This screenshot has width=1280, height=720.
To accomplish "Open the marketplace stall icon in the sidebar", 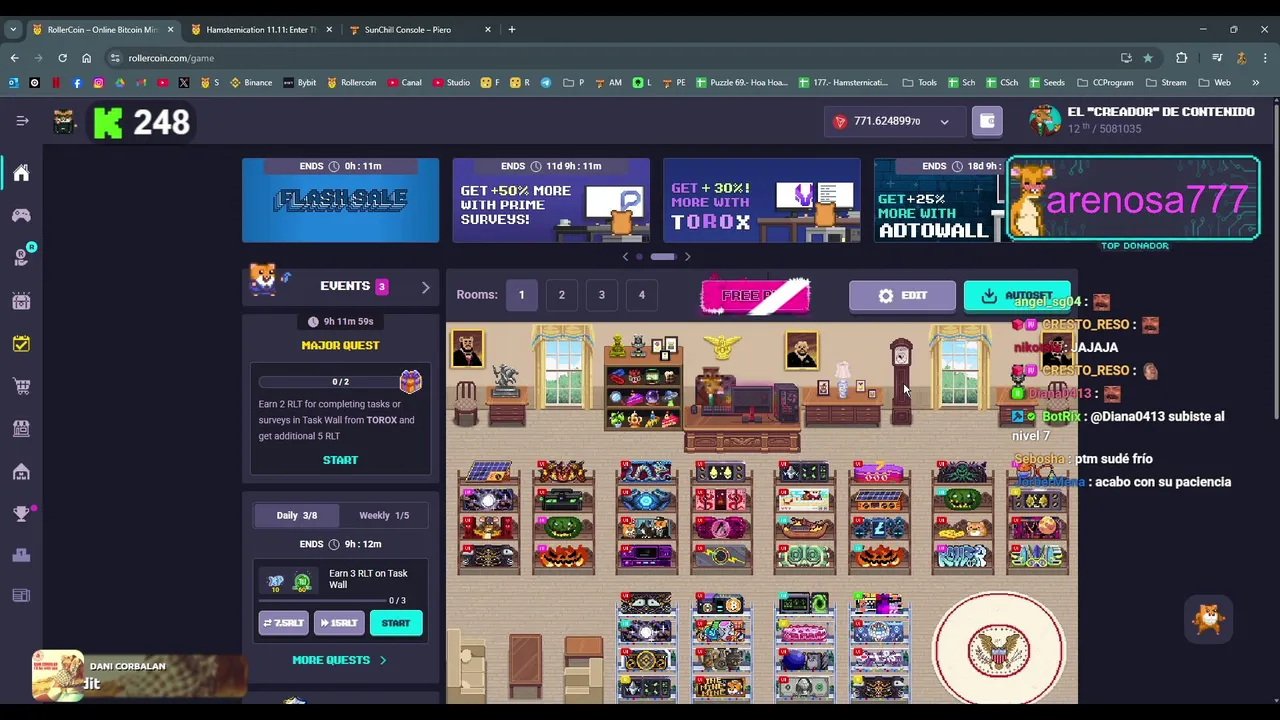I will click(21, 428).
